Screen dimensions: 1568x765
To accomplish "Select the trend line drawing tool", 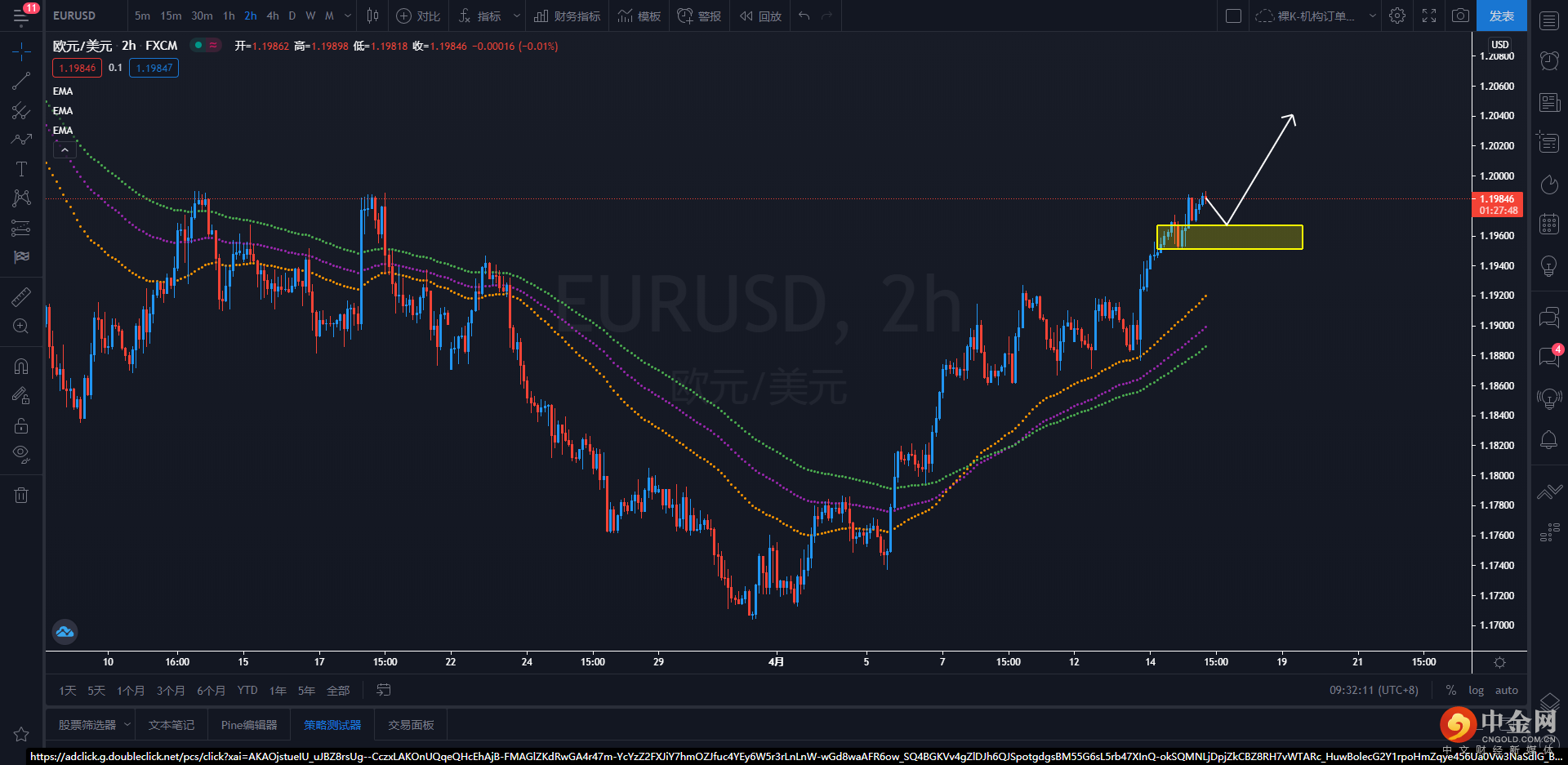I will (x=21, y=81).
